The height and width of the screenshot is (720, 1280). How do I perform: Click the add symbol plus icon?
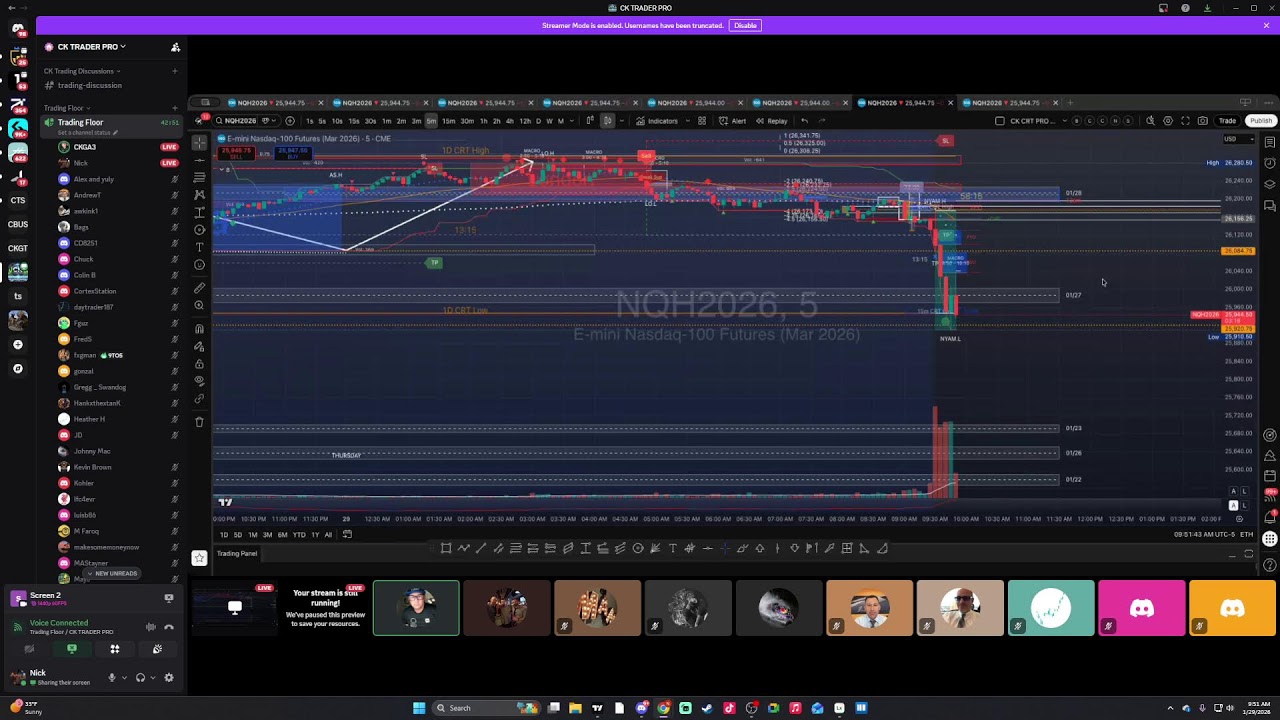point(290,121)
